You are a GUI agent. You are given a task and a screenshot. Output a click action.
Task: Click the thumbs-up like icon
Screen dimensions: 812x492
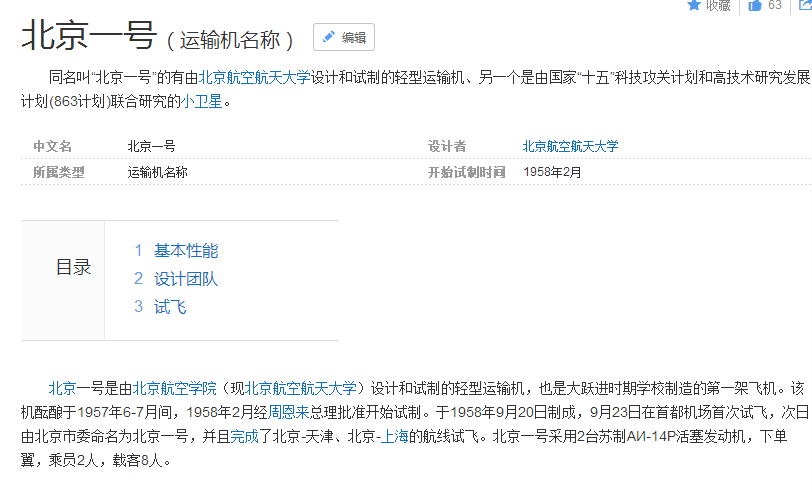[754, 5]
